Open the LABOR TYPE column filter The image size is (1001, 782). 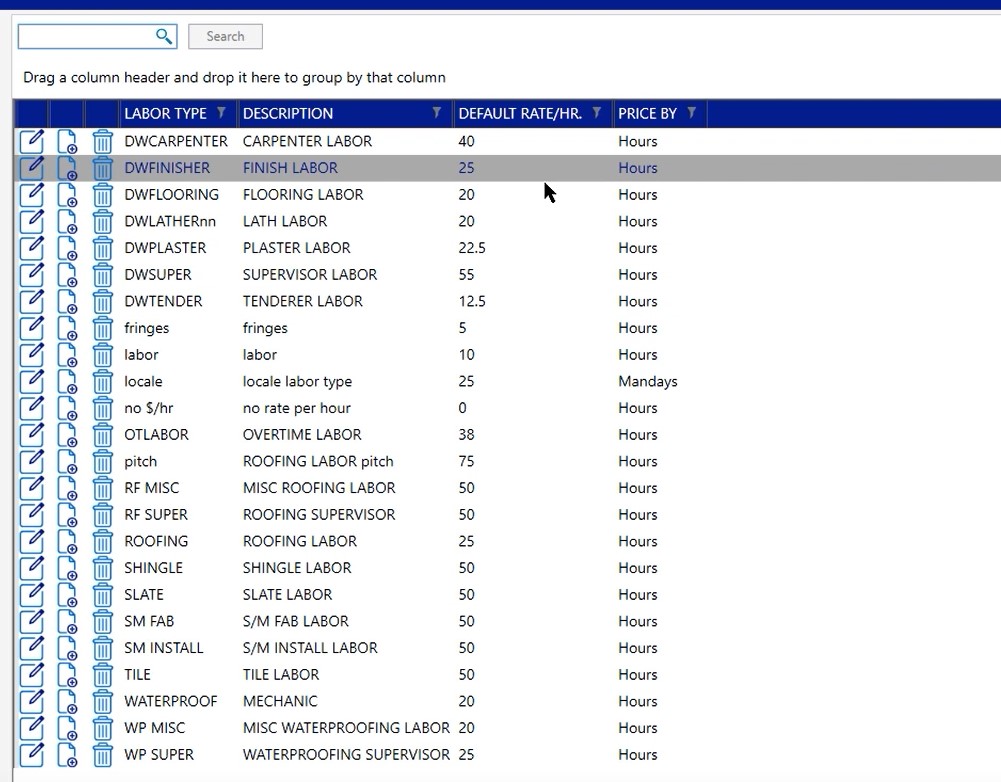tap(221, 113)
